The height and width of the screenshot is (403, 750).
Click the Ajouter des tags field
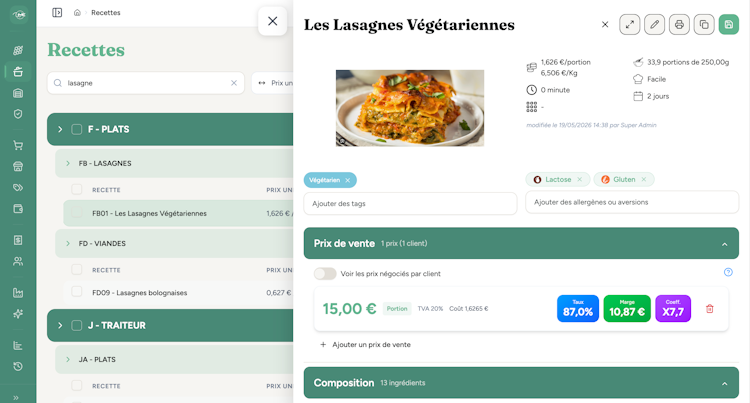(x=410, y=204)
